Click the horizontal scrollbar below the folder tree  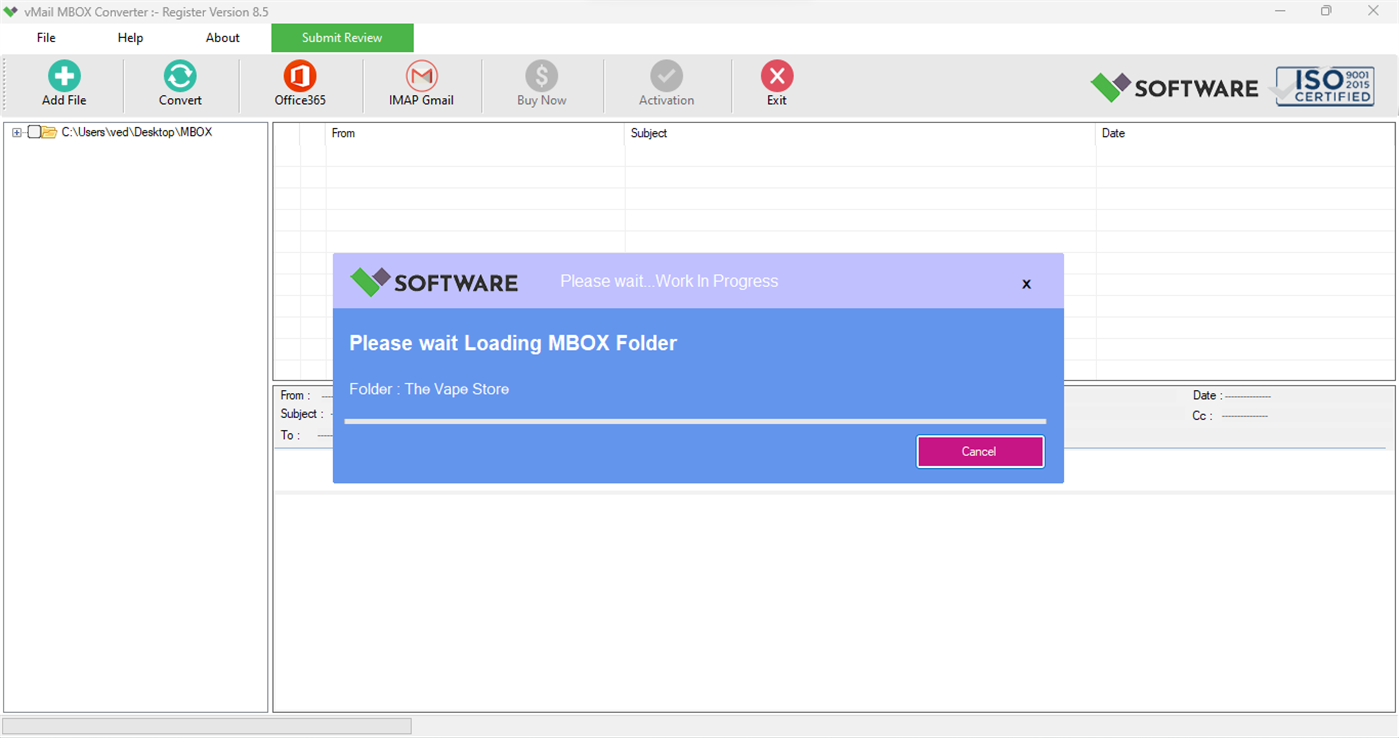tap(205, 725)
